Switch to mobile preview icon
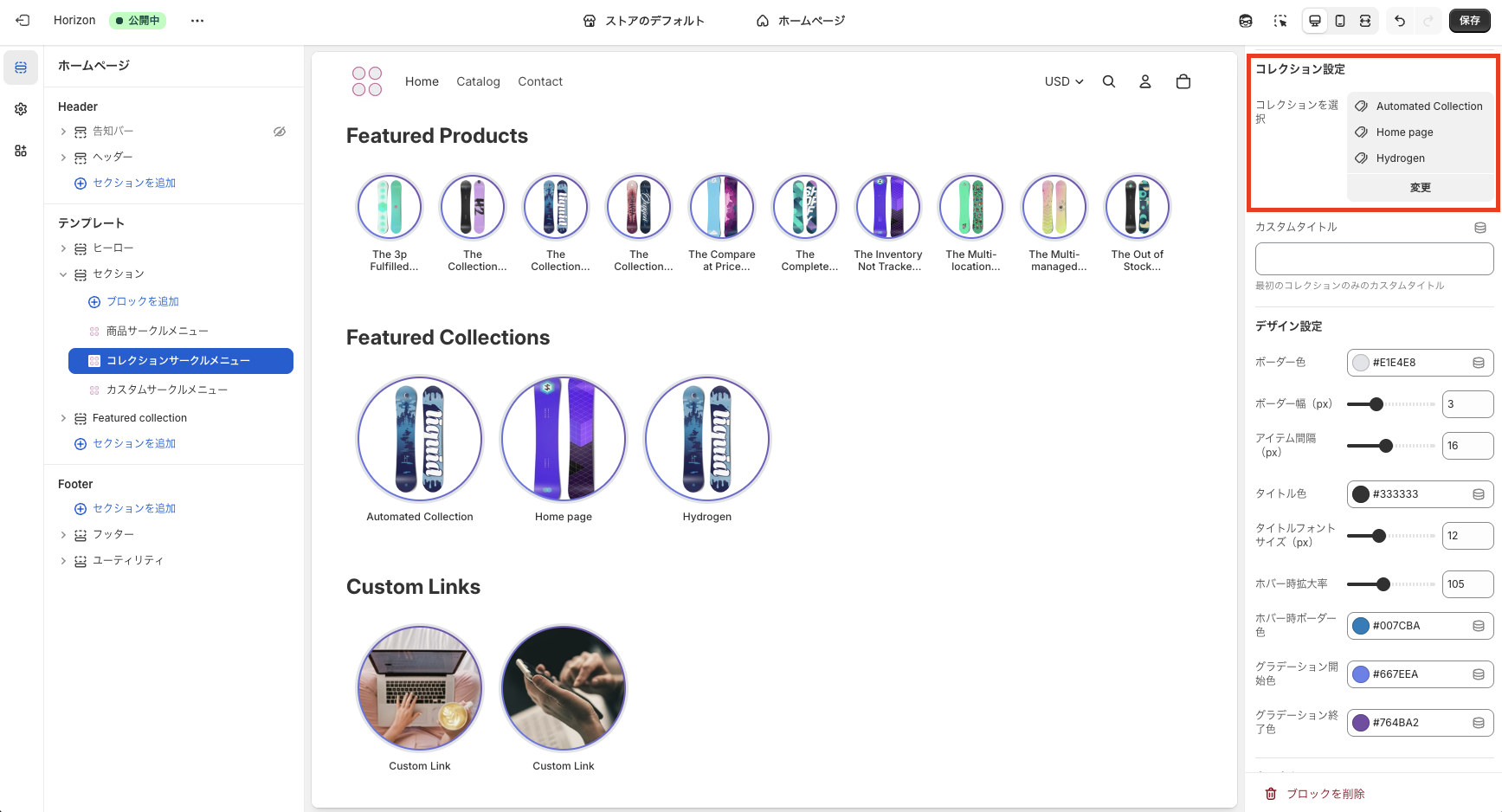The image size is (1502, 812). tap(1340, 21)
